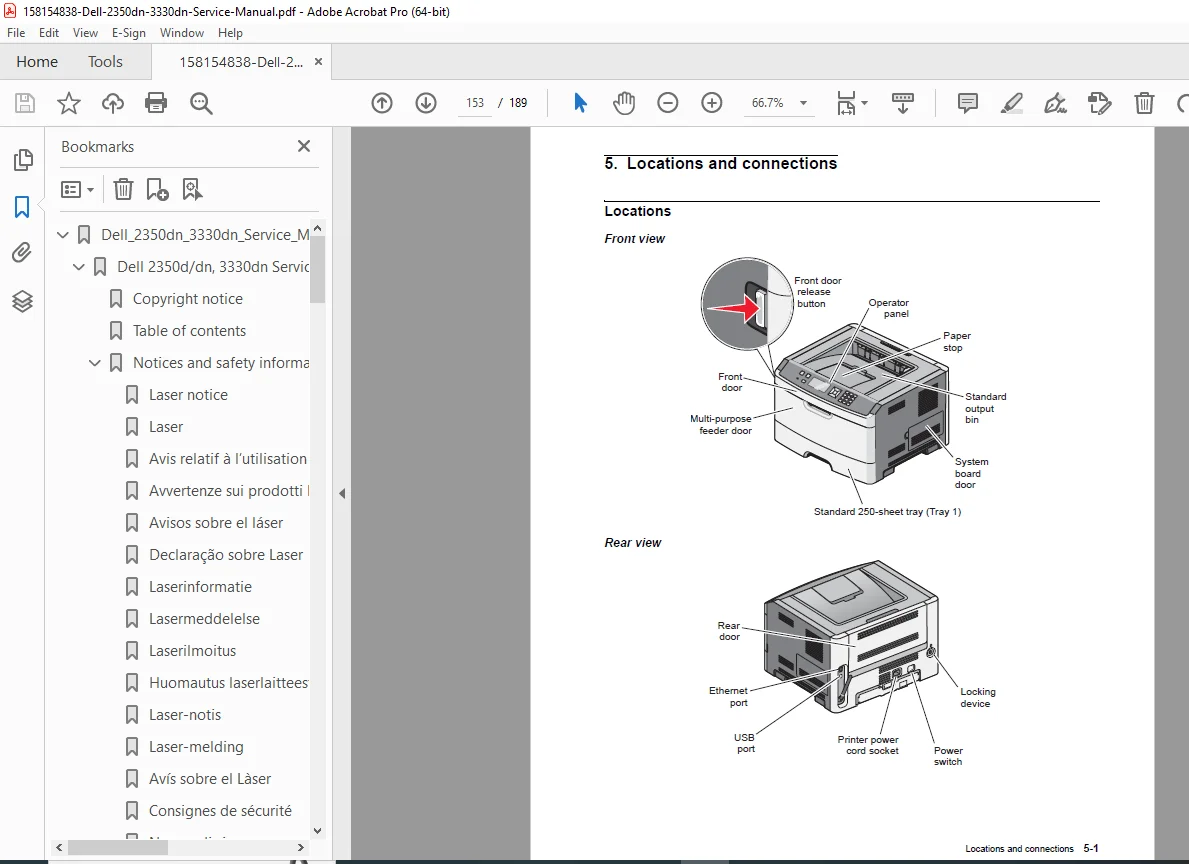Image resolution: width=1189 pixels, height=864 pixels.
Task: Open Huomautus laserlaittees bookmark
Action: [228, 683]
